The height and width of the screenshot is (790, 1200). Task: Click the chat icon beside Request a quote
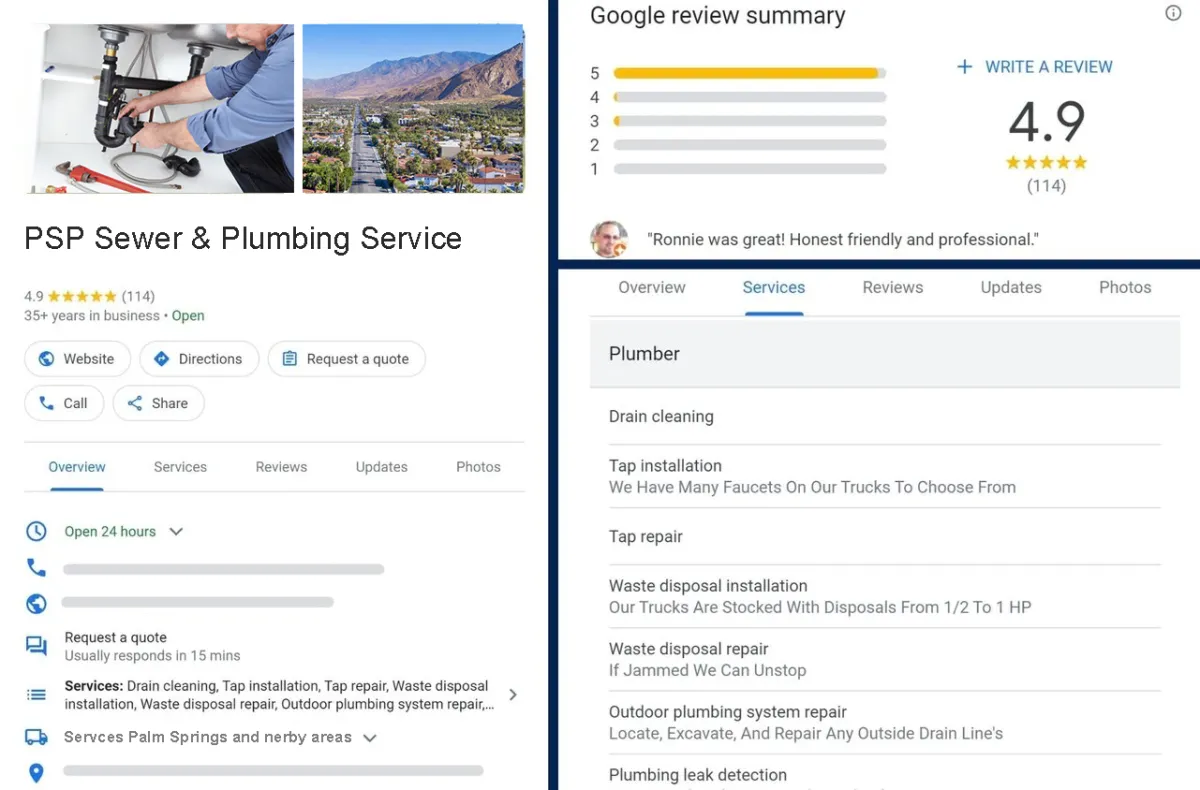pyautogui.click(x=36, y=646)
